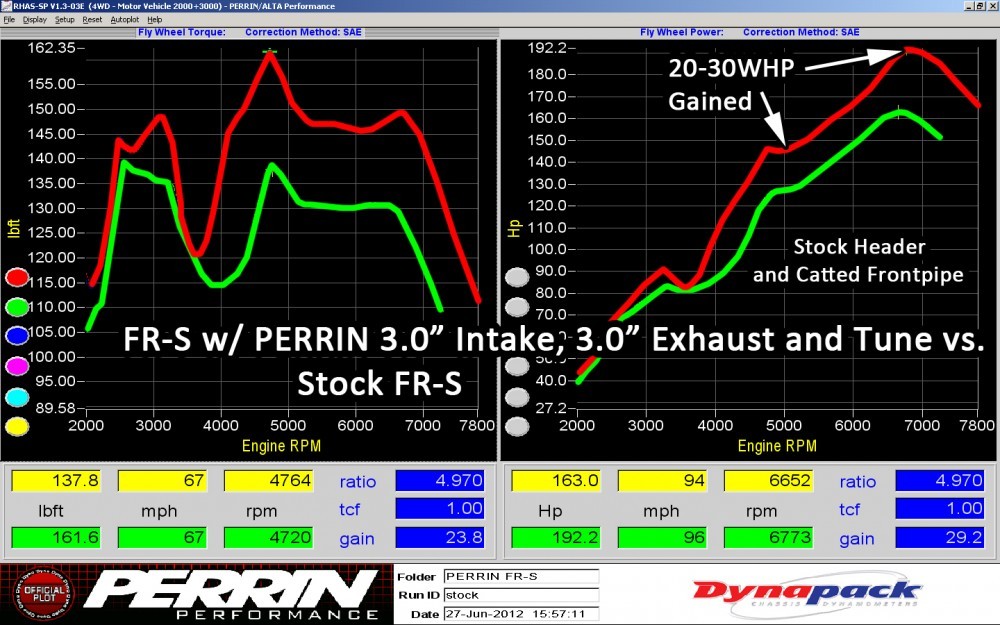1000x625 pixels.
Task: Select the cyan run indicator on torque graph
Action: pyautogui.click(x=17, y=397)
